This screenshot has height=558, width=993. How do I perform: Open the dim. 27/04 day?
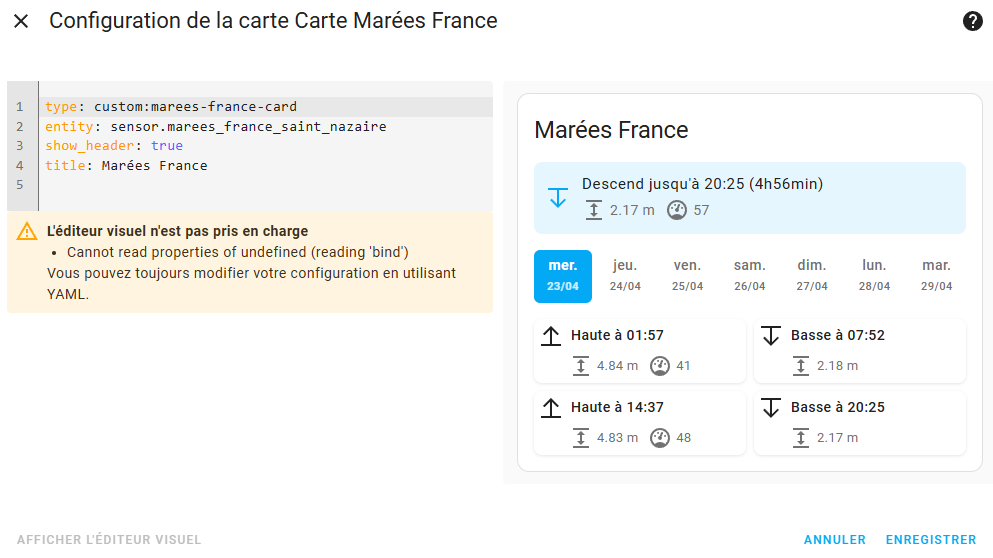click(812, 276)
